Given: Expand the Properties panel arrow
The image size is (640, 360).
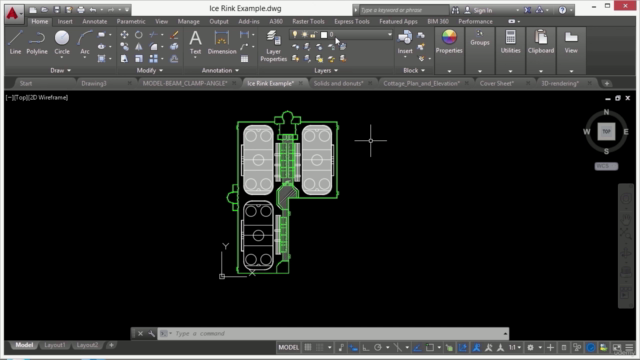Looking at the screenshot, I should click(x=449, y=71).
